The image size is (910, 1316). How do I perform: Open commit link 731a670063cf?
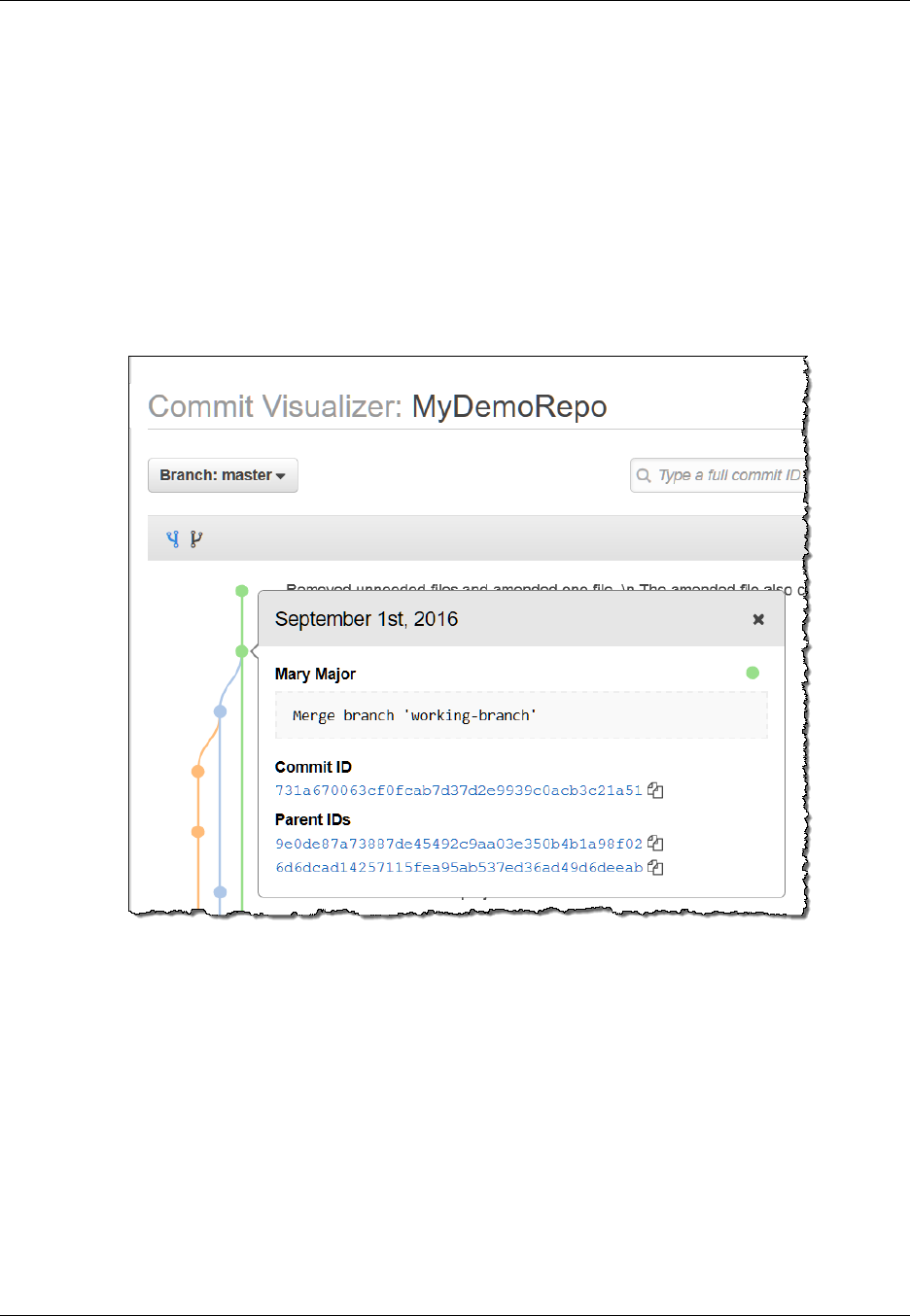tap(458, 791)
